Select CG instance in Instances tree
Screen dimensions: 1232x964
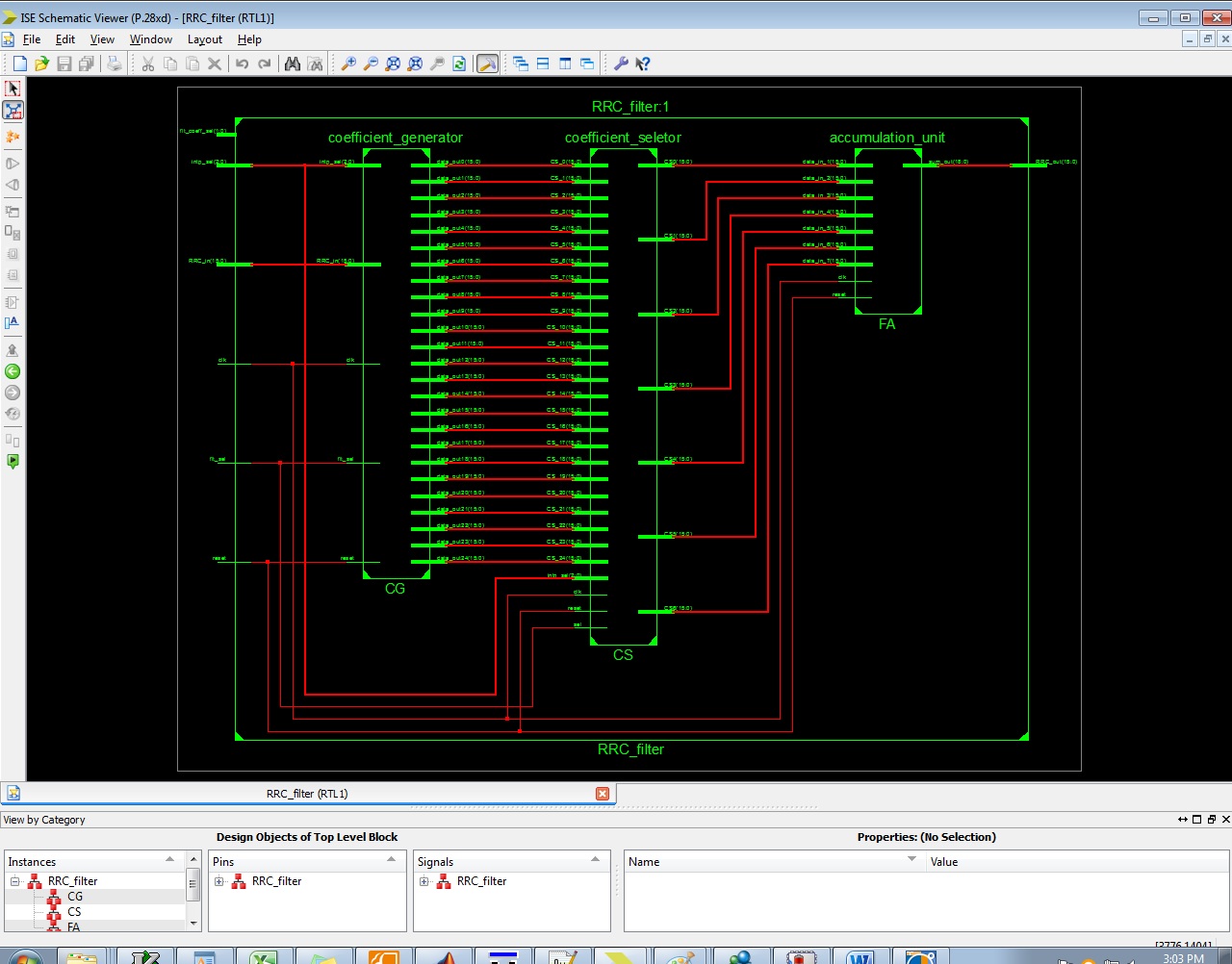tap(75, 897)
